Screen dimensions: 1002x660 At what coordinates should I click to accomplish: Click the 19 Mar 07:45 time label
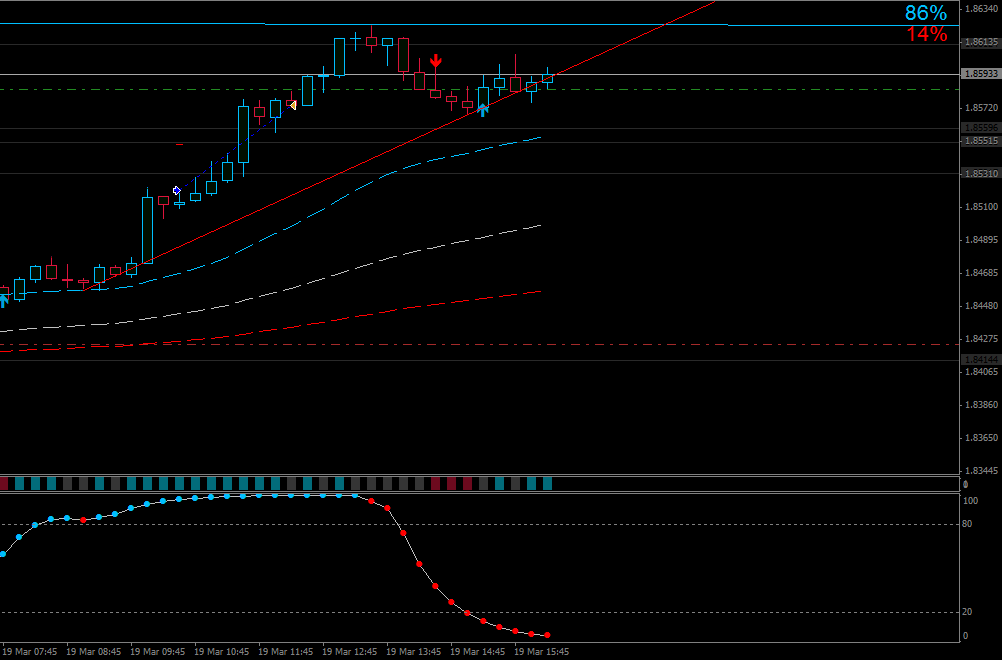[29, 652]
